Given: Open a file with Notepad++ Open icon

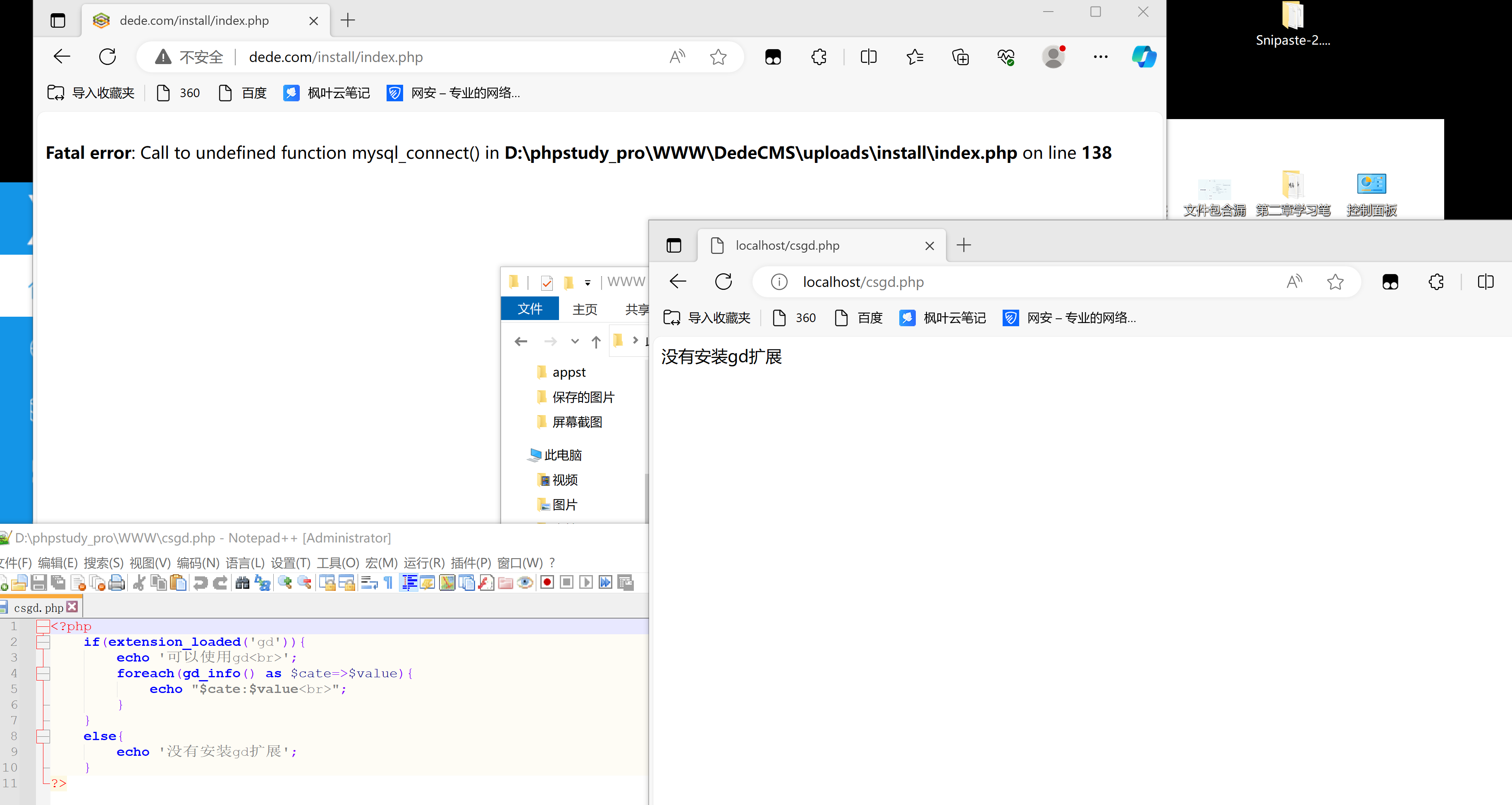Looking at the screenshot, I should (19, 583).
